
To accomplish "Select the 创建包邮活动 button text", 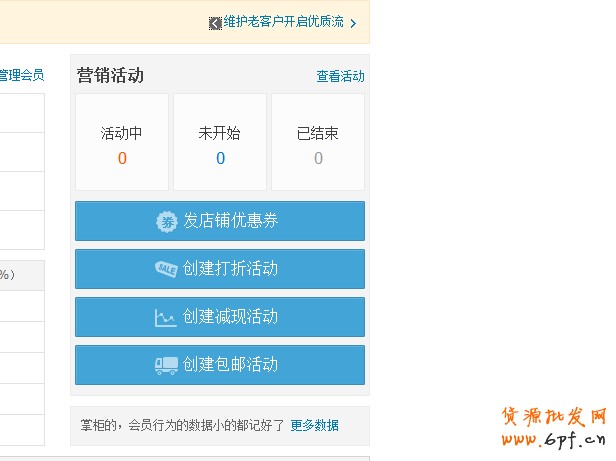I will click(x=230, y=365).
